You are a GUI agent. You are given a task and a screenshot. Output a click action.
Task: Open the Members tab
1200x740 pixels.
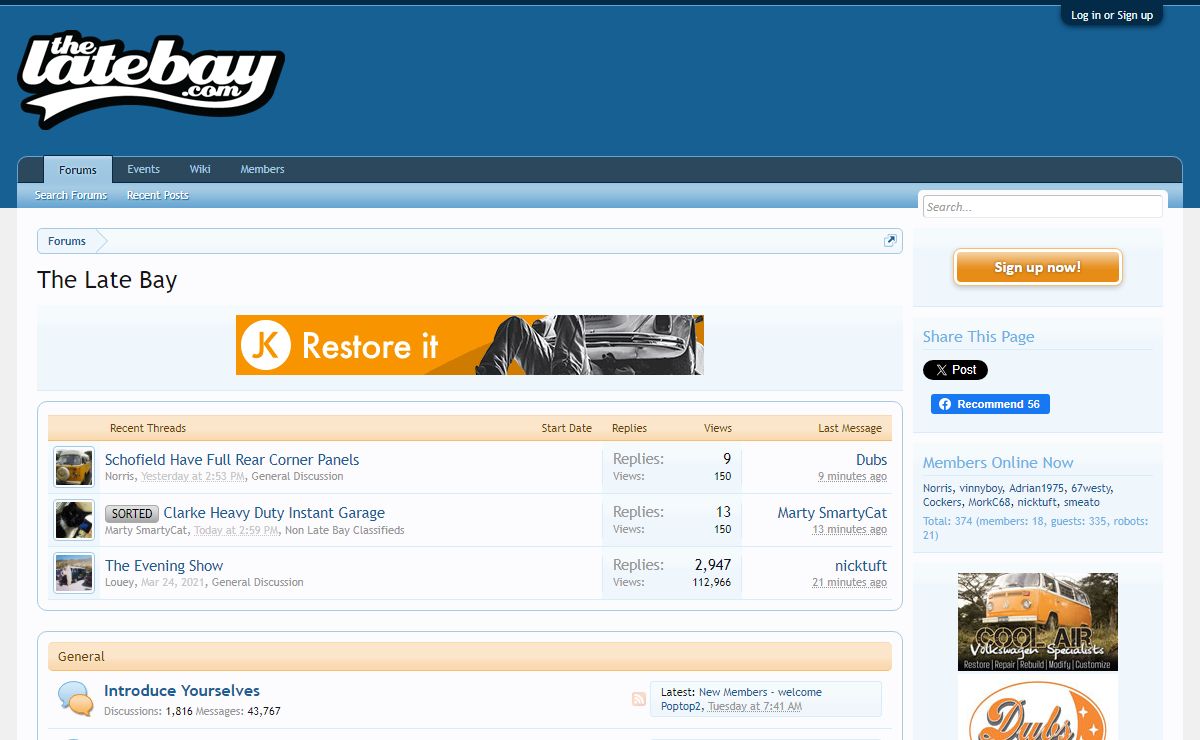[262, 169]
